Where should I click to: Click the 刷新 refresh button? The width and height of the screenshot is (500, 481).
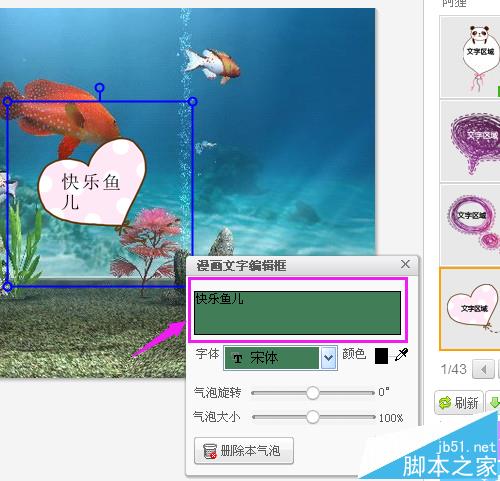[459, 403]
